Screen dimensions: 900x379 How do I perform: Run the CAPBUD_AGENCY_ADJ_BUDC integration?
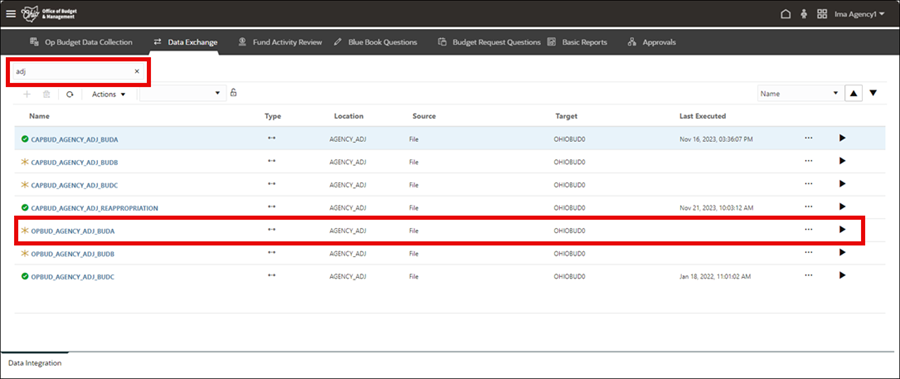[x=842, y=183]
